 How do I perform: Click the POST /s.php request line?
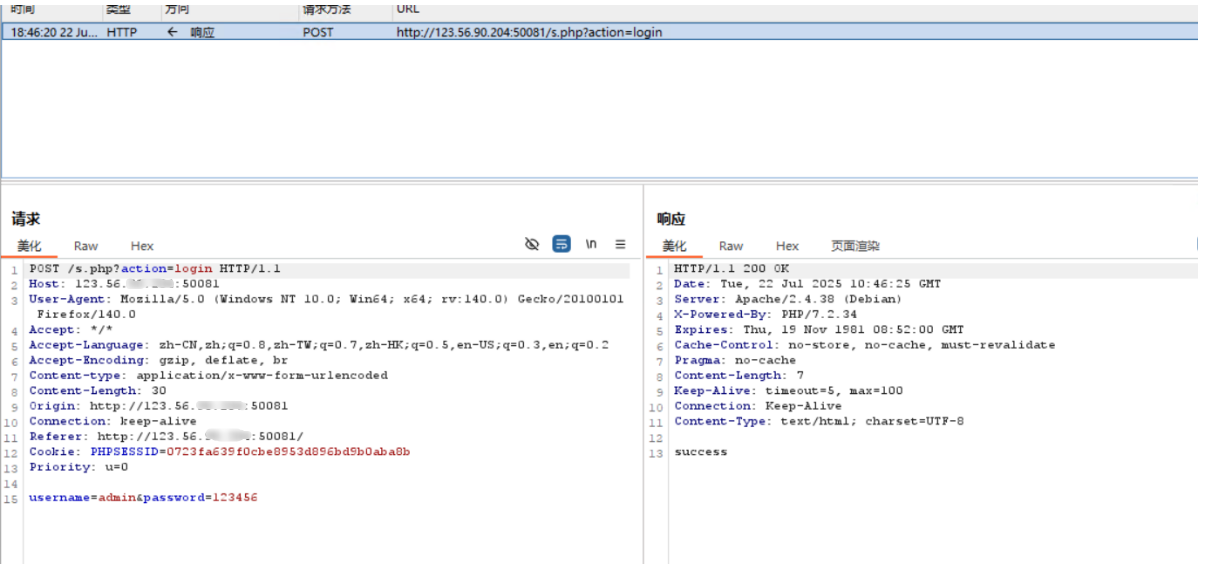[x=155, y=269]
